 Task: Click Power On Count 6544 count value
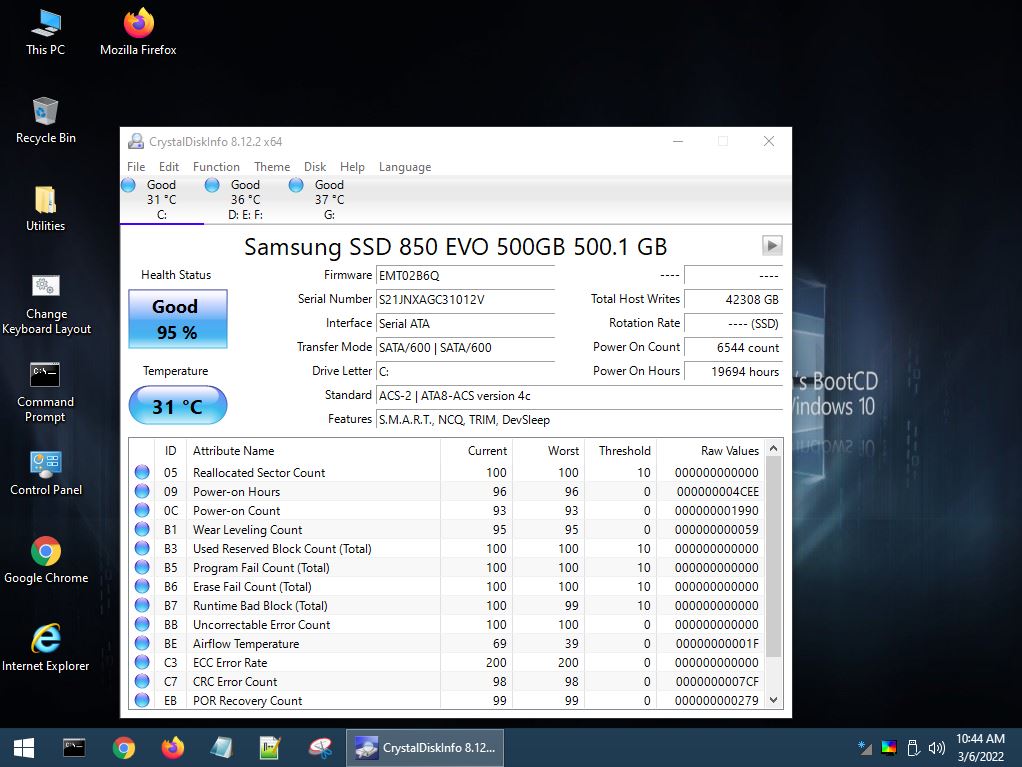coord(733,348)
